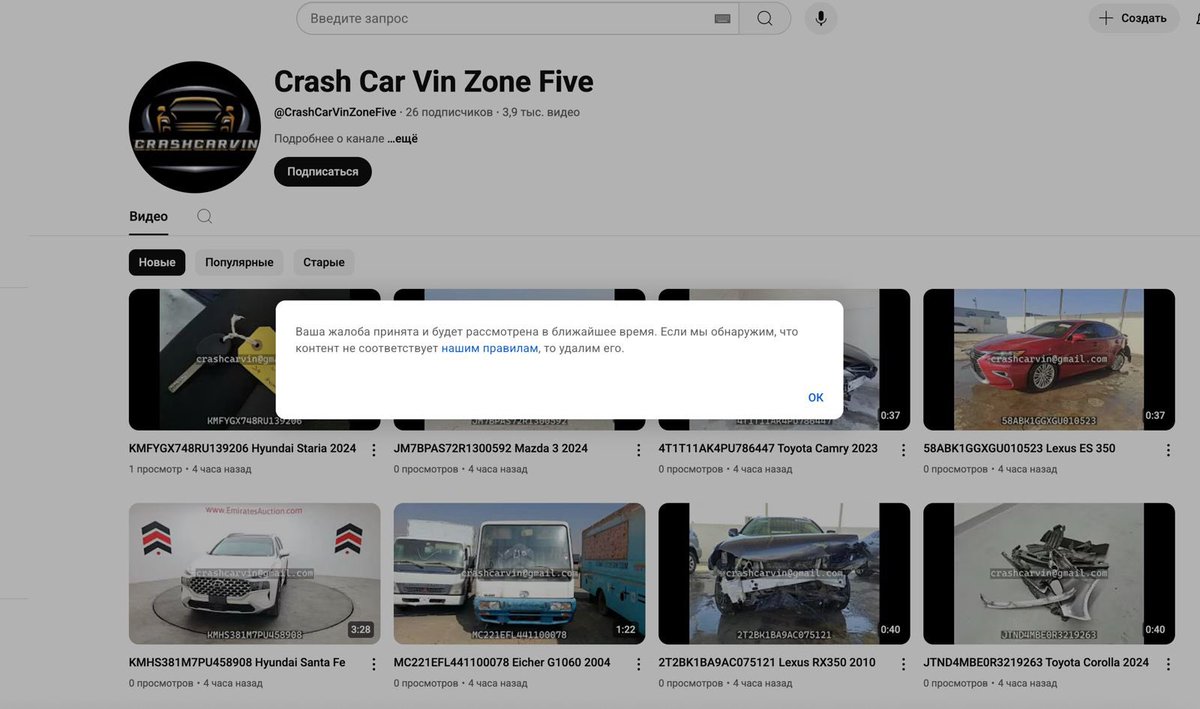Select the Популярные filter chip
The height and width of the screenshot is (709, 1200).
coord(239,262)
